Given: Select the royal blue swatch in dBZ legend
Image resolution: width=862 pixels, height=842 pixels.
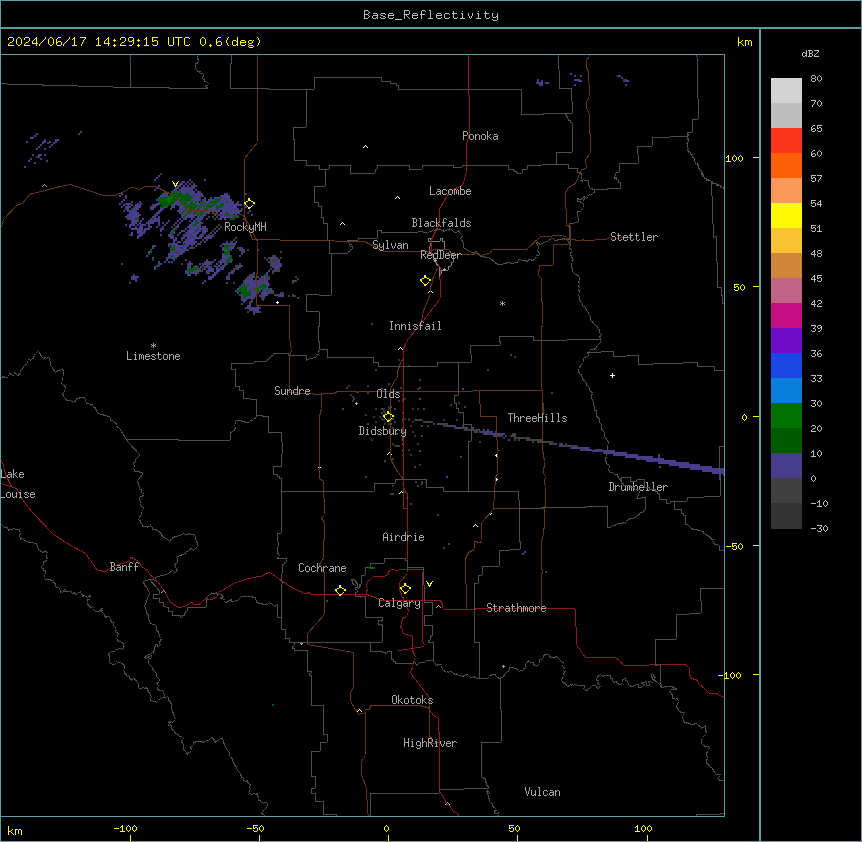Looking at the screenshot, I should (x=786, y=365).
